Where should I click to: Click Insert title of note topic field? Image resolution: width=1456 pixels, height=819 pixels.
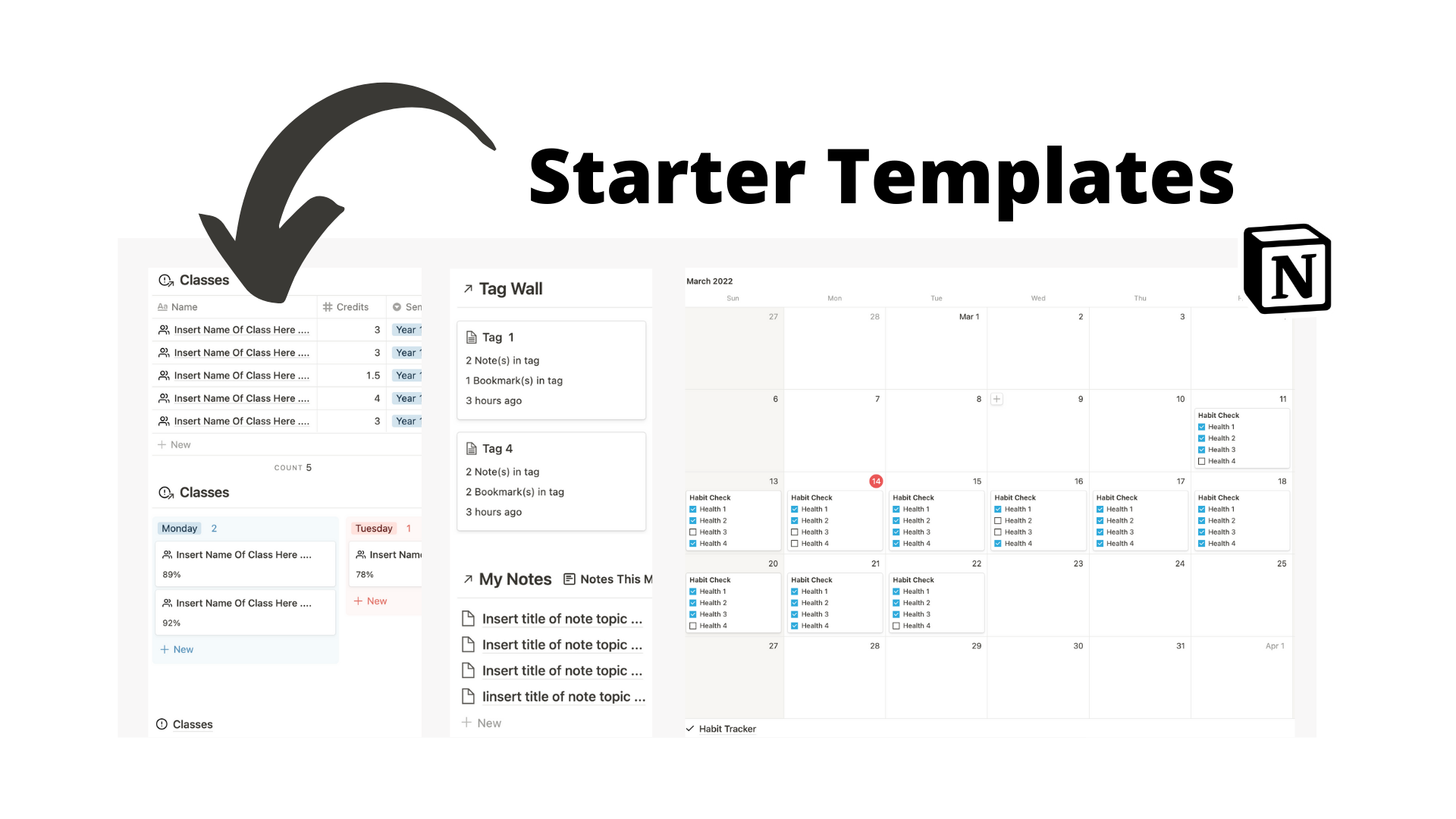click(x=563, y=618)
